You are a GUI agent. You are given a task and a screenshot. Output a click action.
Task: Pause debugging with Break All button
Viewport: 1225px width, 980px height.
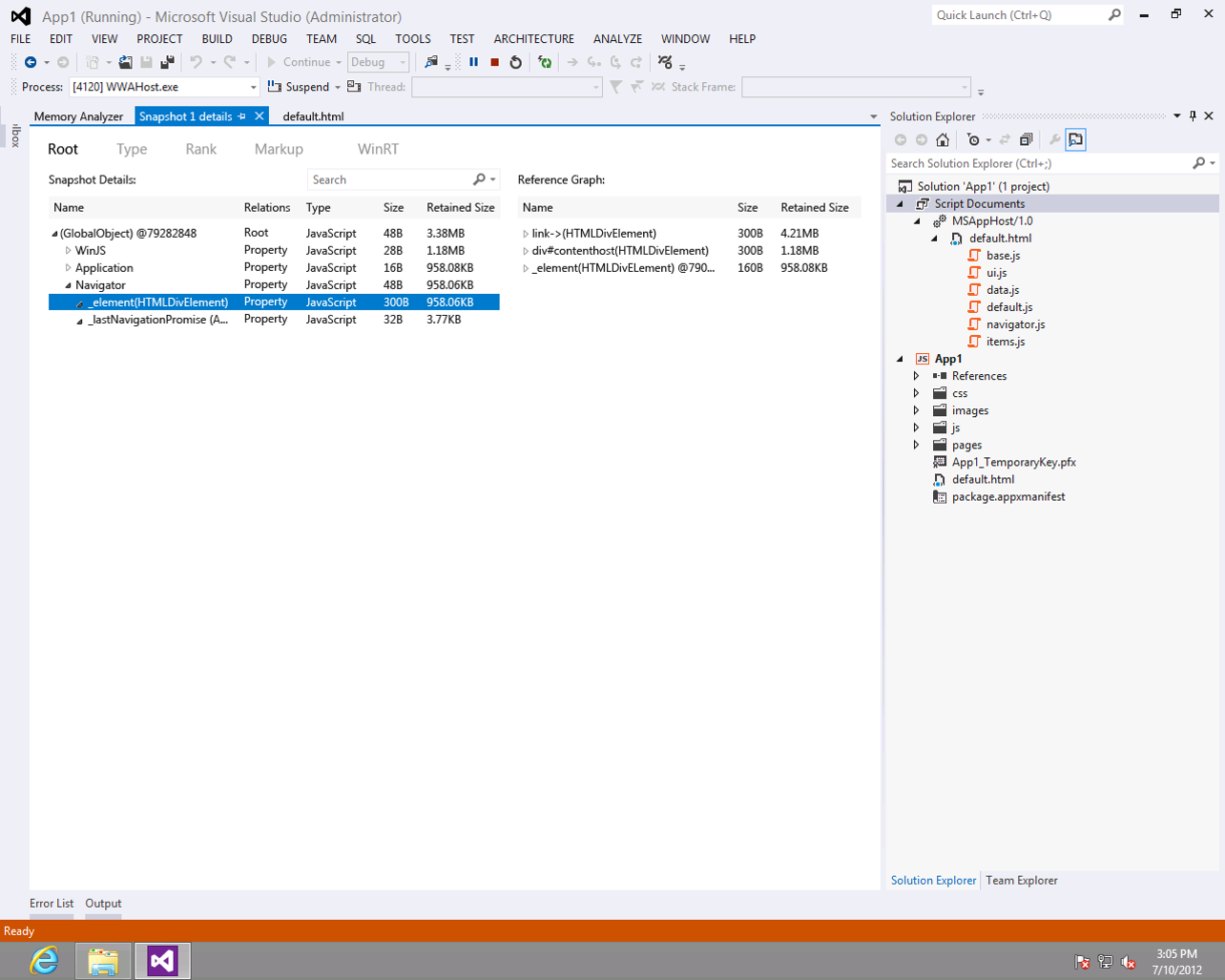[473, 62]
